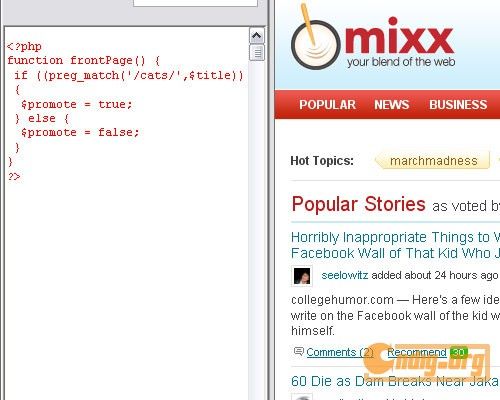This screenshot has height=400, width=500.
Task: Open Comments (2) link
Action: pos(340,352)
